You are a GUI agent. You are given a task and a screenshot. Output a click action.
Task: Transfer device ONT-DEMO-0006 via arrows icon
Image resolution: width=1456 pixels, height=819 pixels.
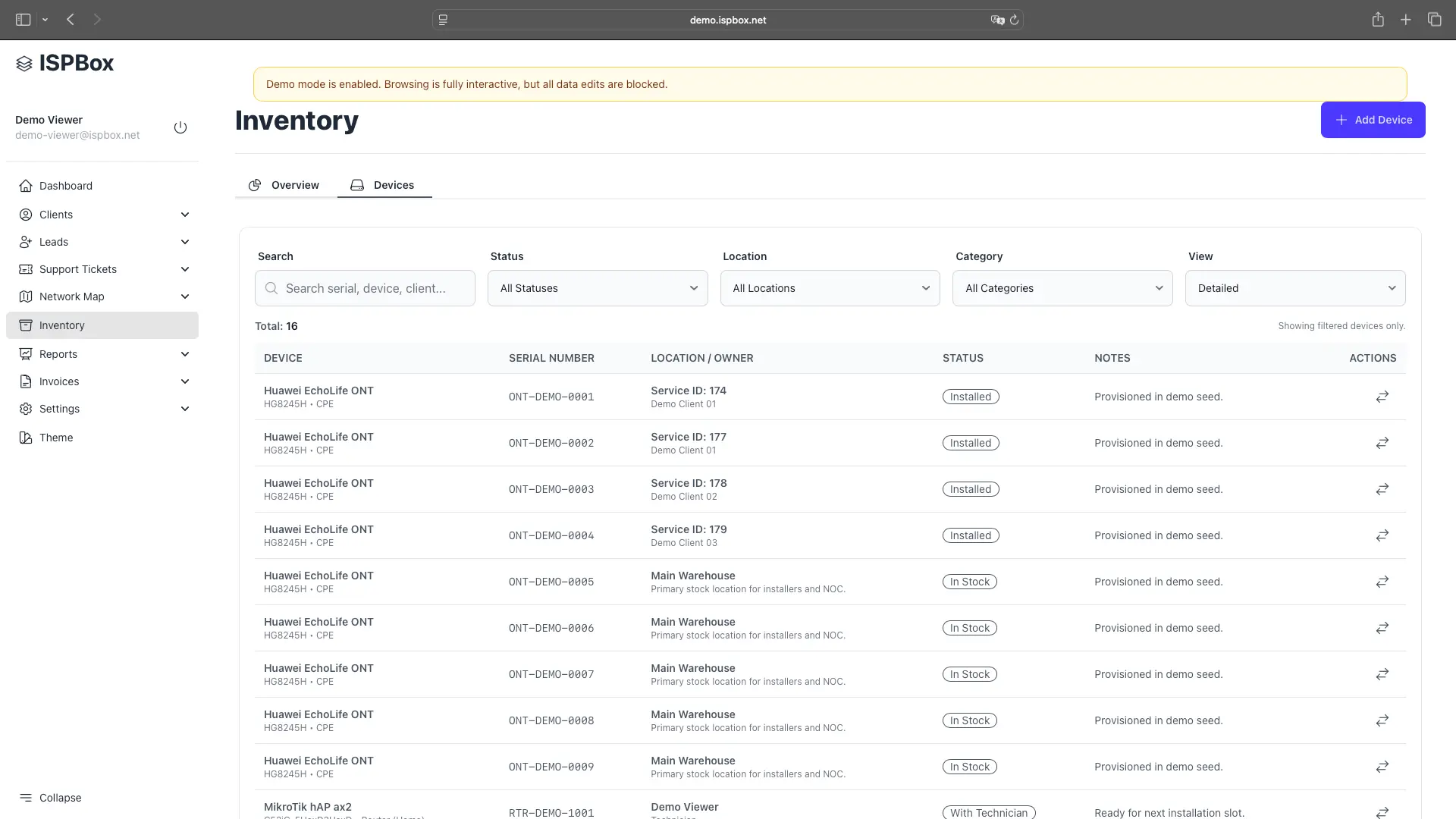[1382, 628]
